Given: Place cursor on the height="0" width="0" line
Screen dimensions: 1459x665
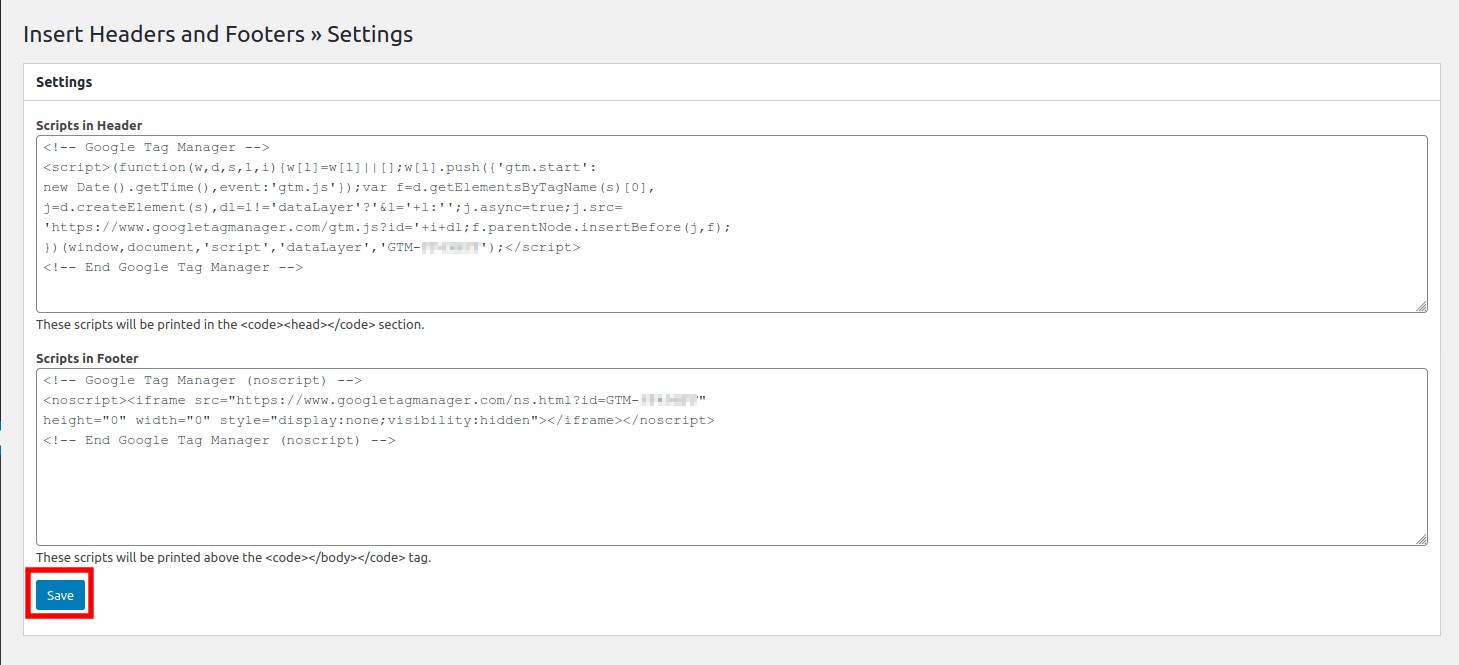Looking at the screenshot, I should coord(379,420).
